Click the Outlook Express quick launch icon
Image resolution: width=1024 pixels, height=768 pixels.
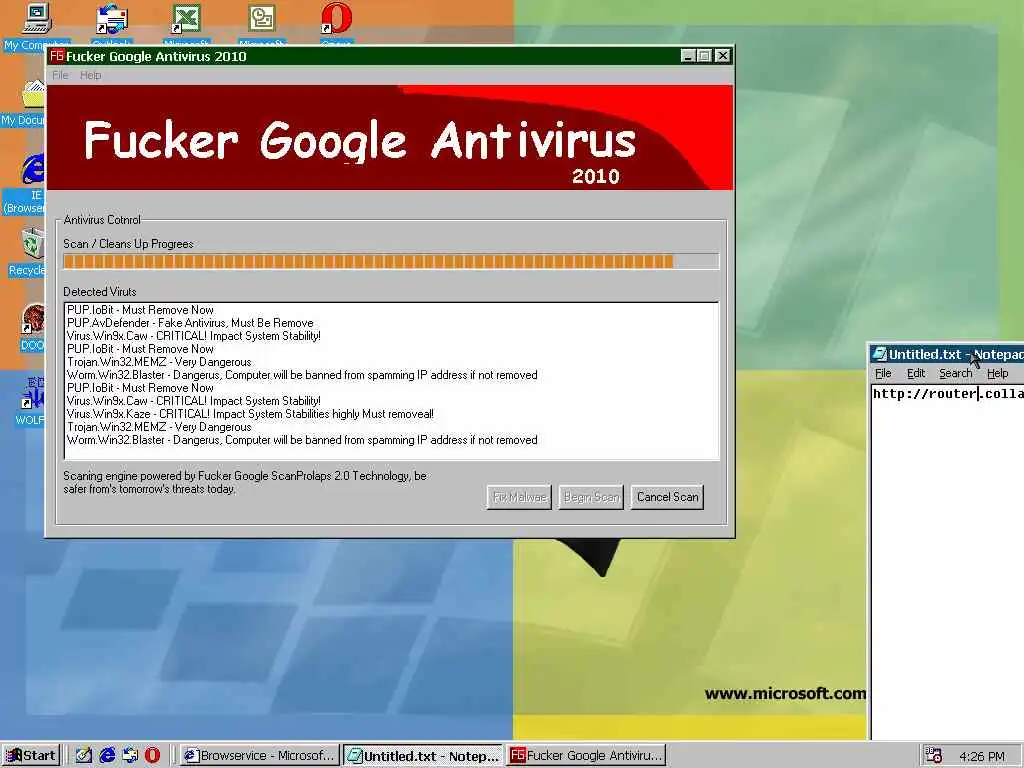[130, 755]
